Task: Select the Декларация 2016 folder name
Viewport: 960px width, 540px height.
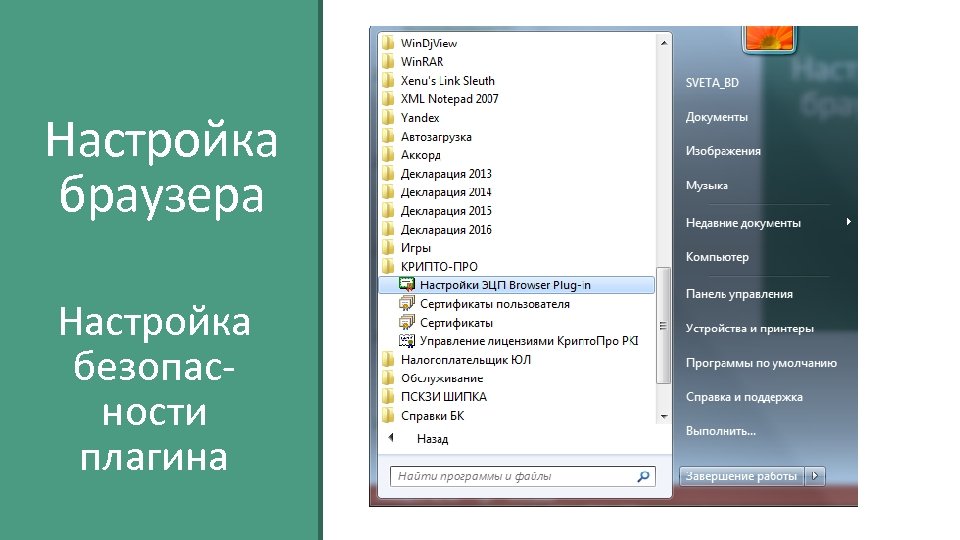Action: click(x=446, y=230)
